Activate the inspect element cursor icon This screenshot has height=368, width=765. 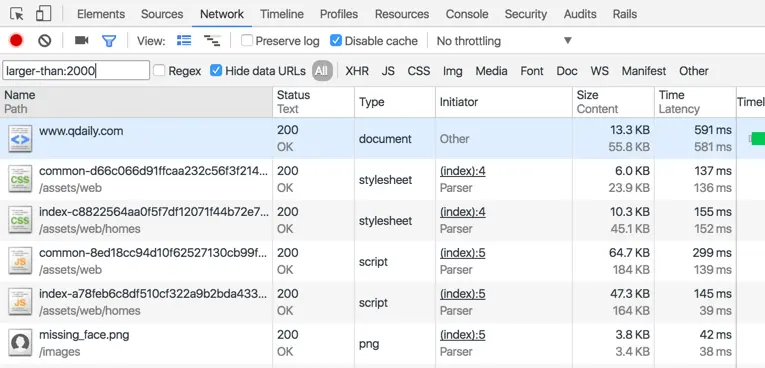coord(17,14)
